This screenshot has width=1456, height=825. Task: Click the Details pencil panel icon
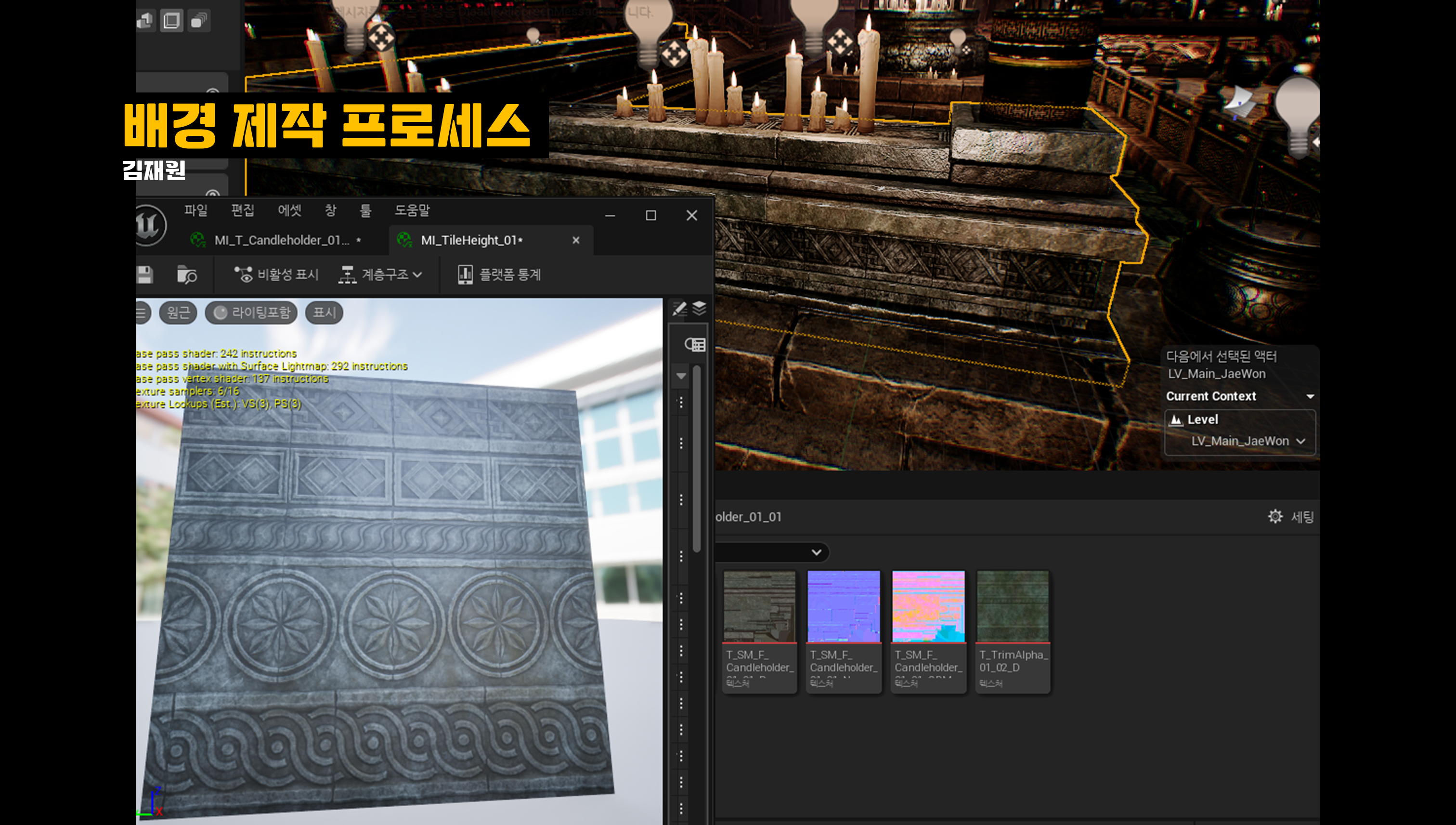679,309
